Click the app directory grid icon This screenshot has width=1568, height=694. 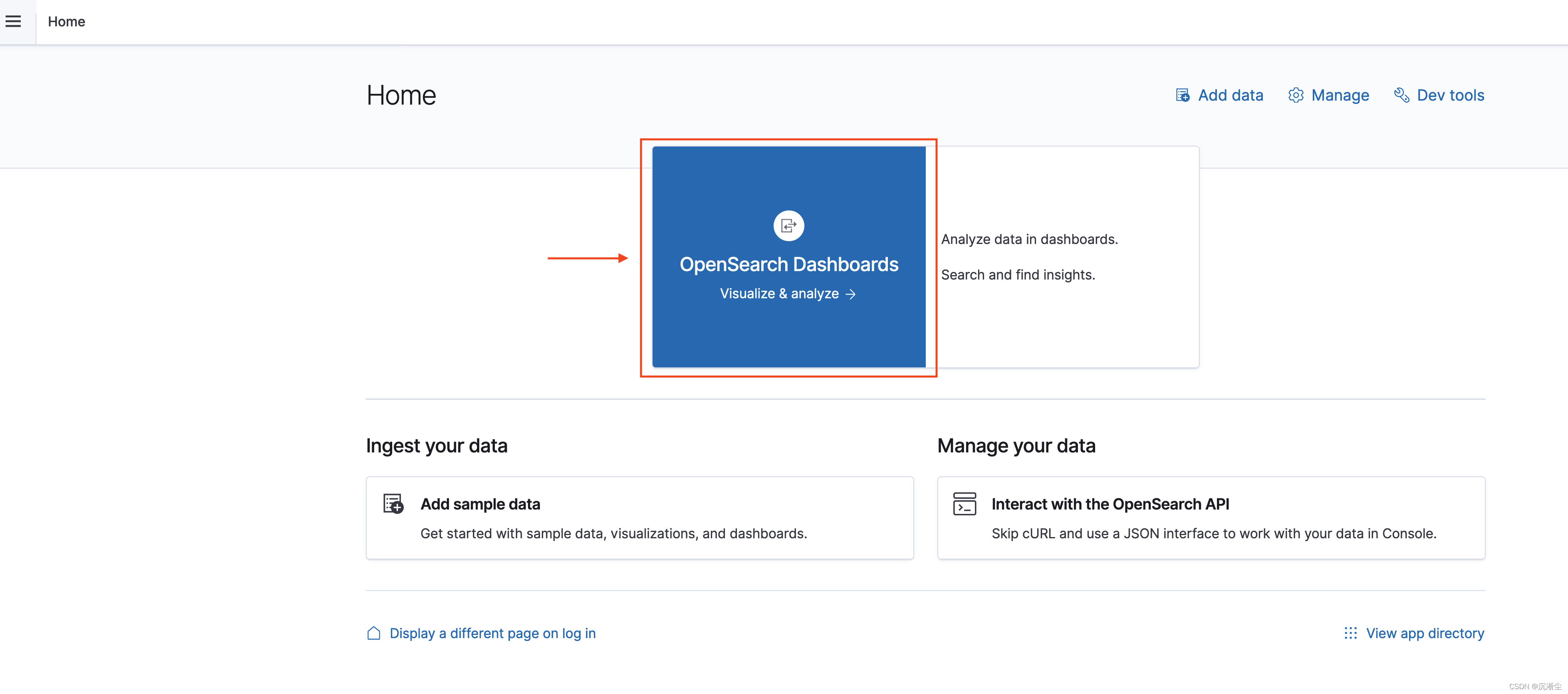point(1350,633)
